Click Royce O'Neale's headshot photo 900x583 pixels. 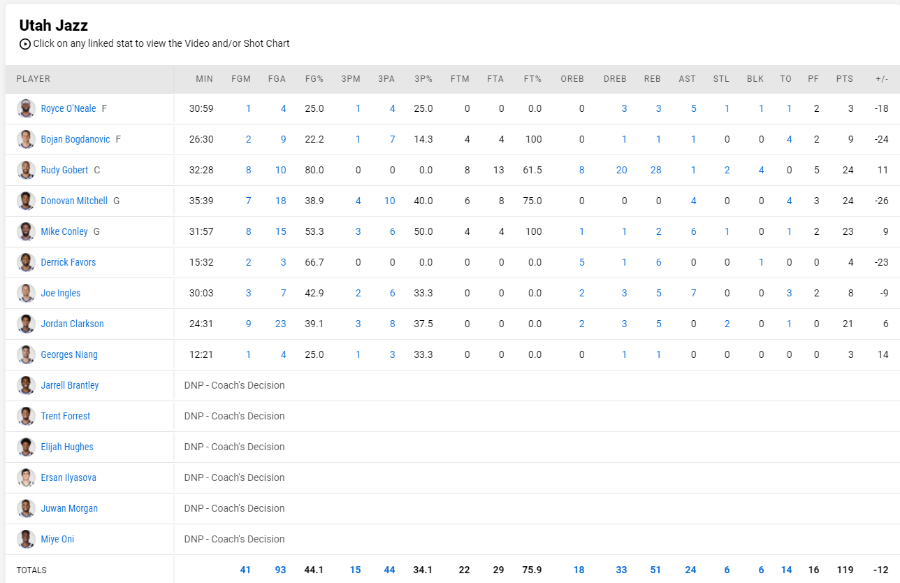click(26, 108)
